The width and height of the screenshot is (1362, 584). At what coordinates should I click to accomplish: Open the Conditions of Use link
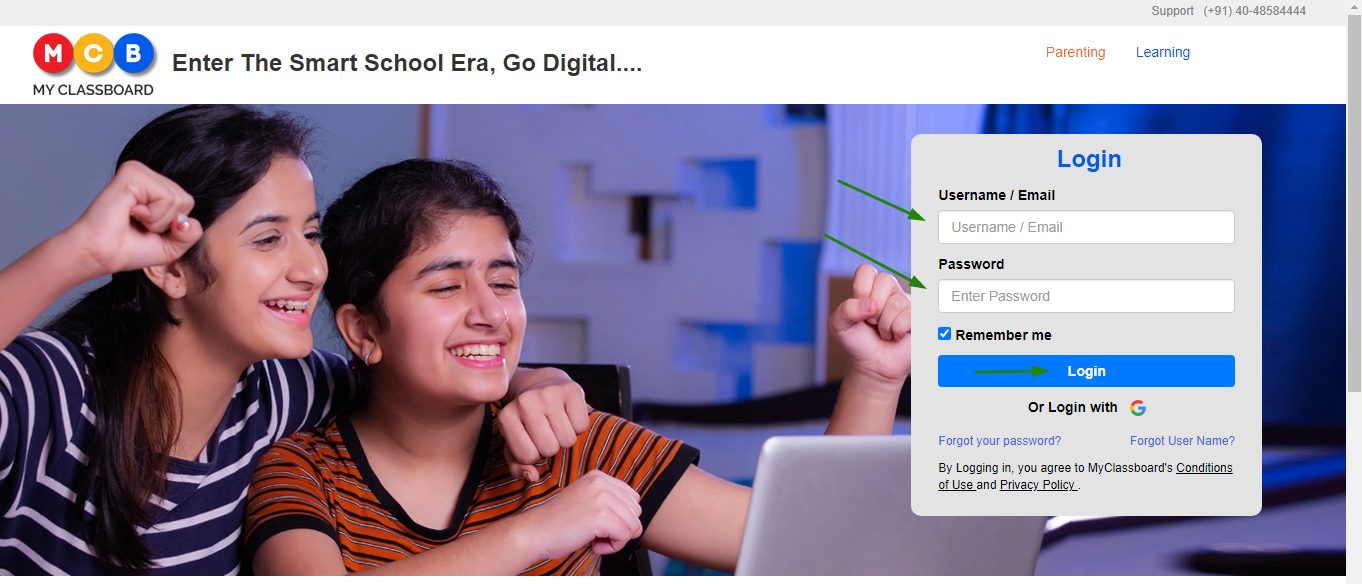pos(1085,476)
